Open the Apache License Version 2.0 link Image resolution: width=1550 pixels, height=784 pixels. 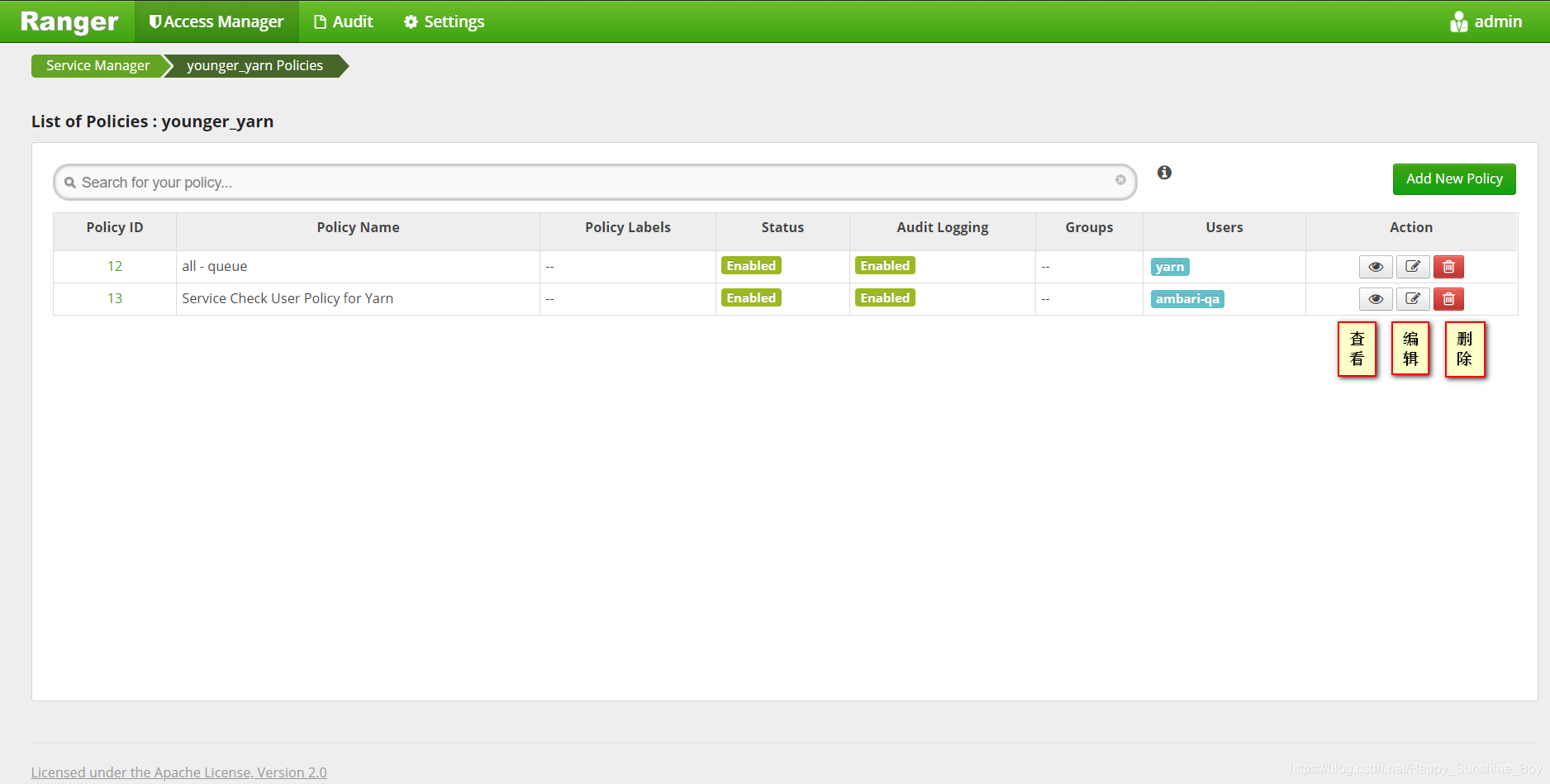178,772
